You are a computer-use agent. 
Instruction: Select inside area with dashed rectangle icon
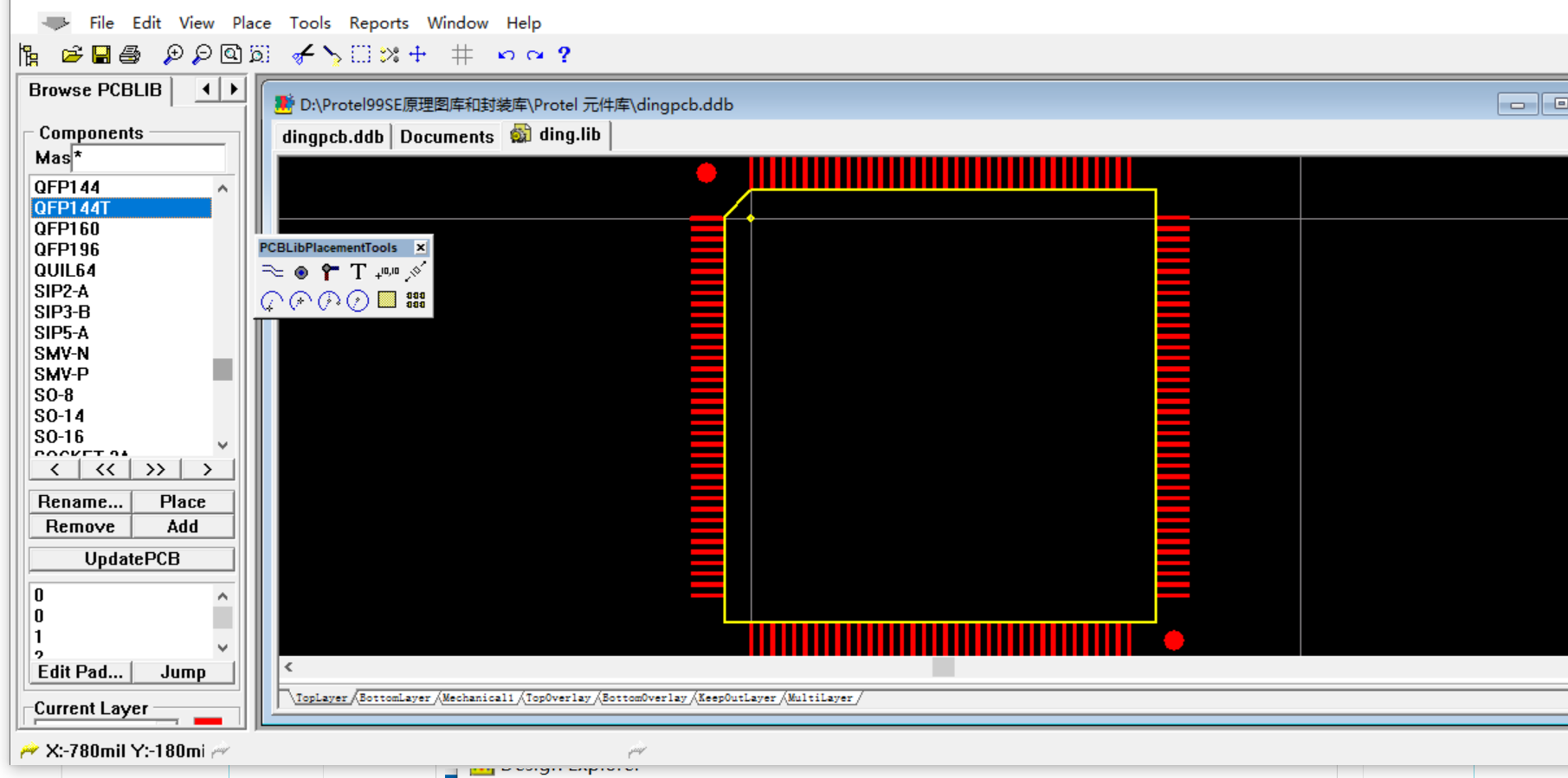[x=361, y=55]
